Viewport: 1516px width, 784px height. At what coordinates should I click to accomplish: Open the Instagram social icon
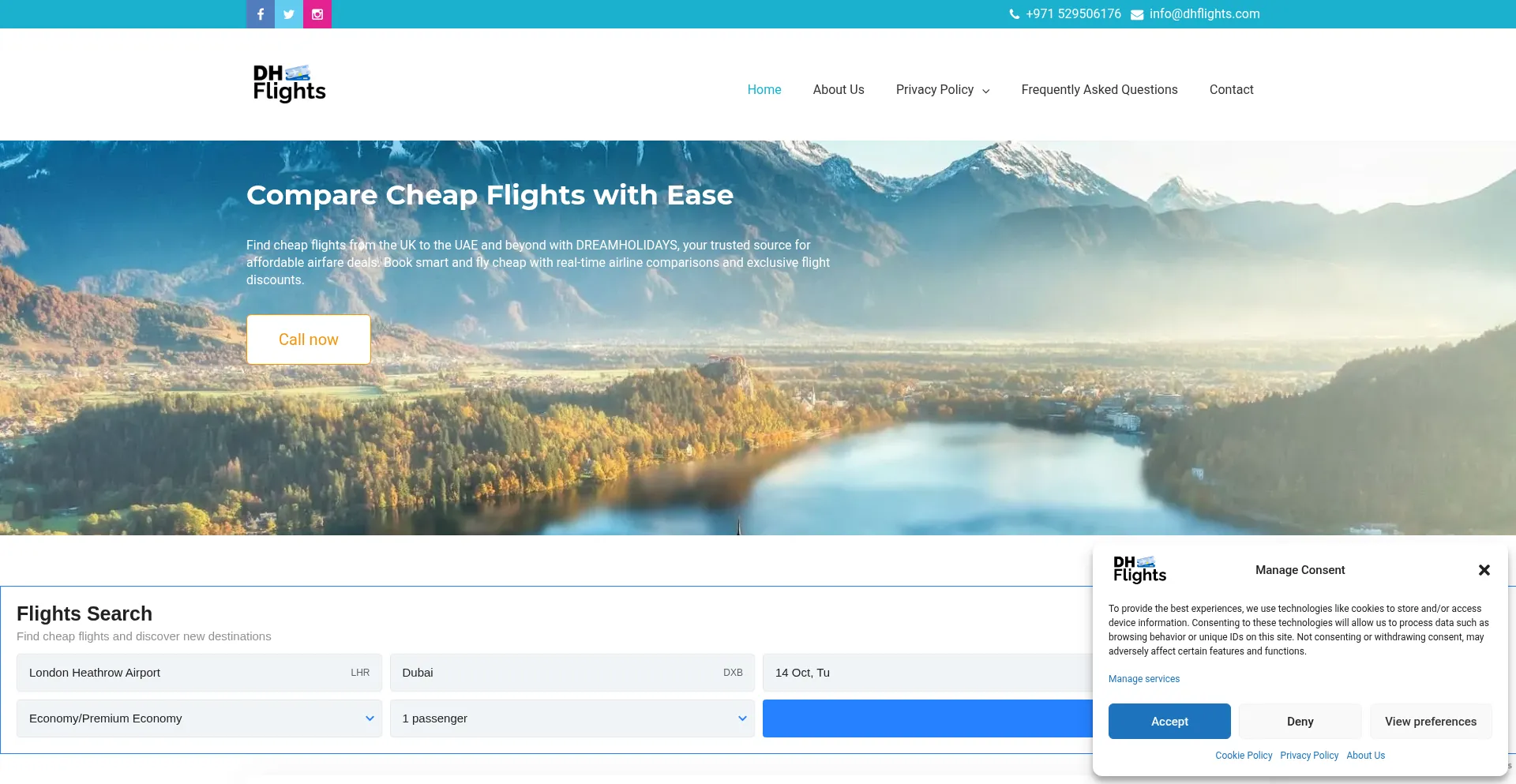click(317, 14)
